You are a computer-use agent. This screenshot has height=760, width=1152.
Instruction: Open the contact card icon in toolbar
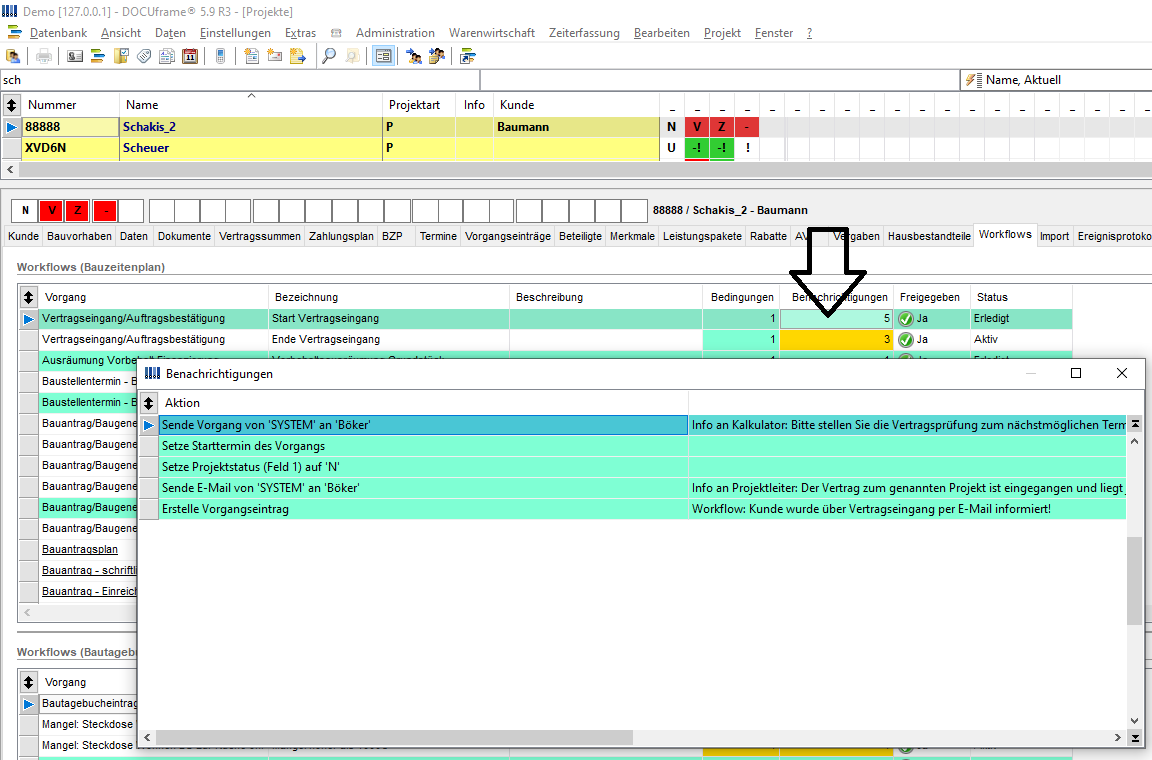point(75,56)
